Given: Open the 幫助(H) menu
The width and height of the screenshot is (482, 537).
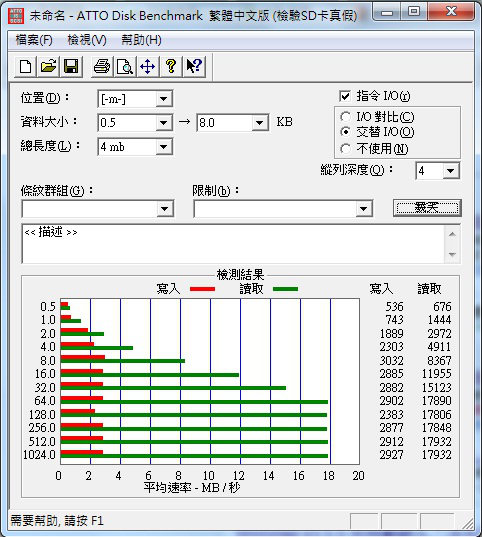Looking at the screenshot, I should pyautogui.click(x=141, y=40).
